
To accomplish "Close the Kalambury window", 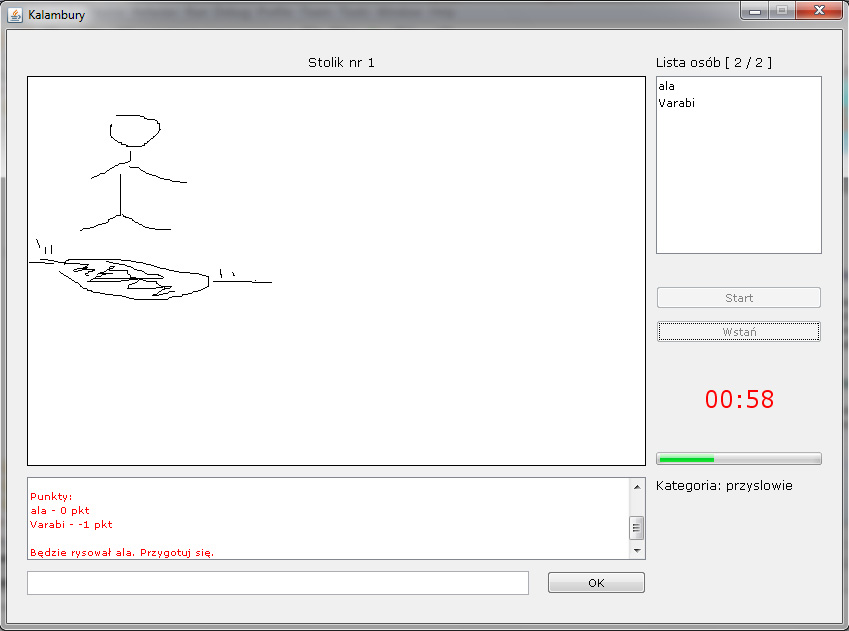I will tap(820, 10).
